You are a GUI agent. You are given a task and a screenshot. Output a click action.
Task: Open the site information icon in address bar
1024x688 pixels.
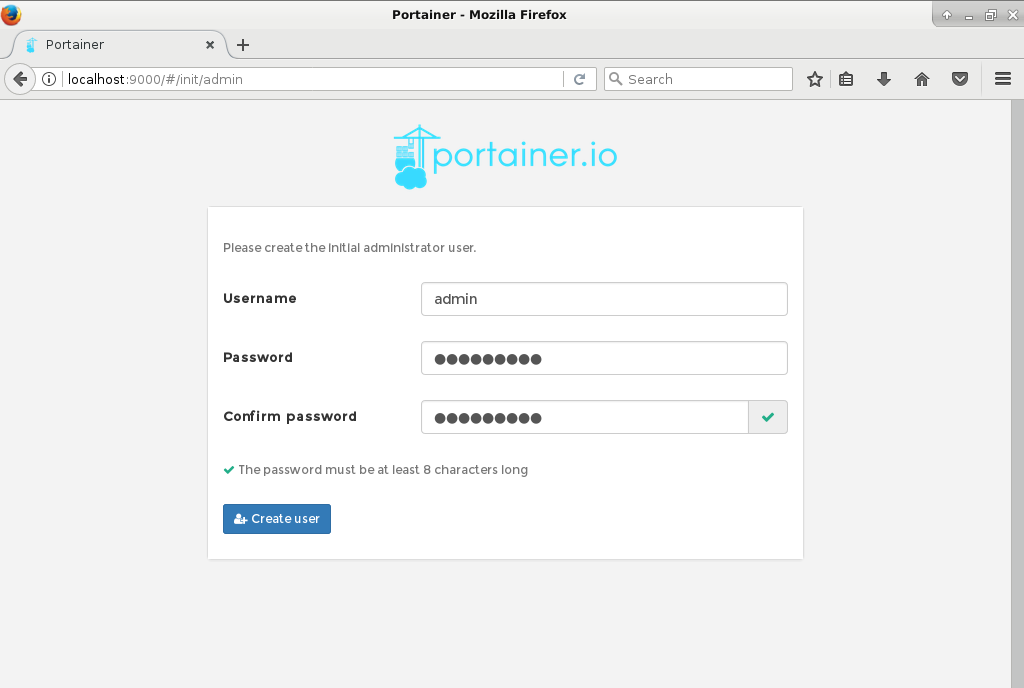pyautogui.click(x=49, y=79)
